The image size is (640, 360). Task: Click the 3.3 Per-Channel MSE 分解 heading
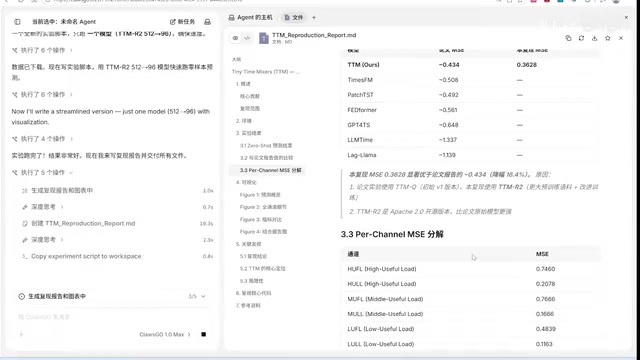[392, 234]
